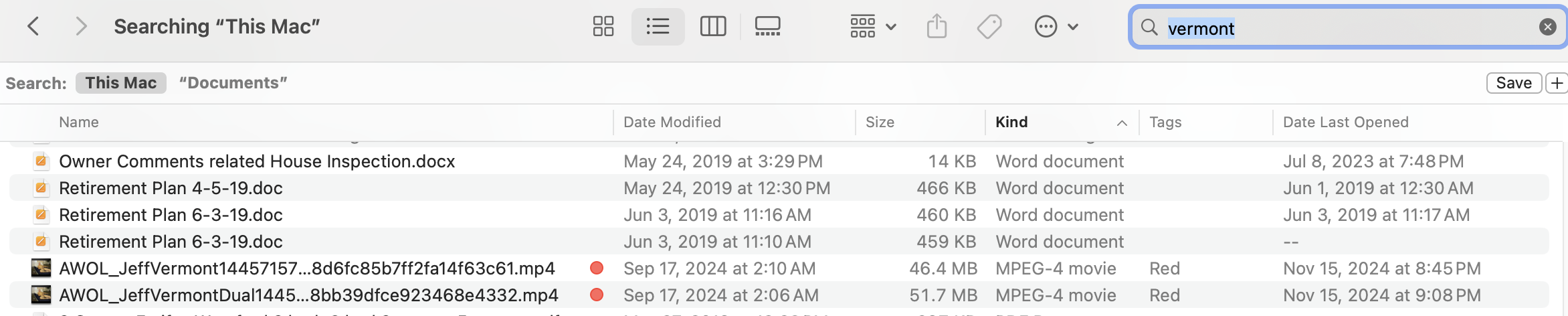This screenshot has width=1568, height=316.
Task: Sort by the Date Modified column
Action: click(x=672, y=123)
